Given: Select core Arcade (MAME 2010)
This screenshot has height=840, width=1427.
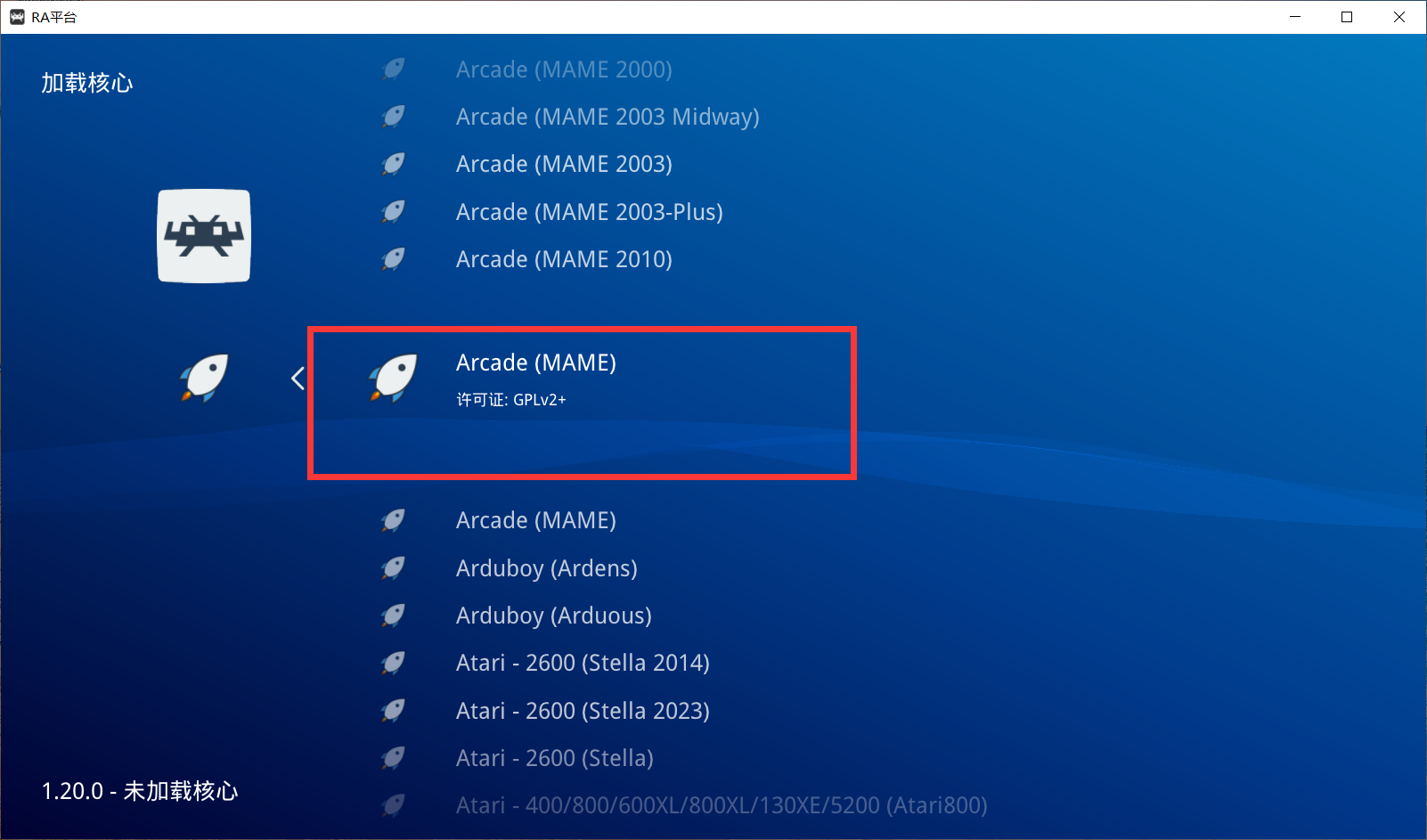Looking at the screenshot, I should point(564,259).
